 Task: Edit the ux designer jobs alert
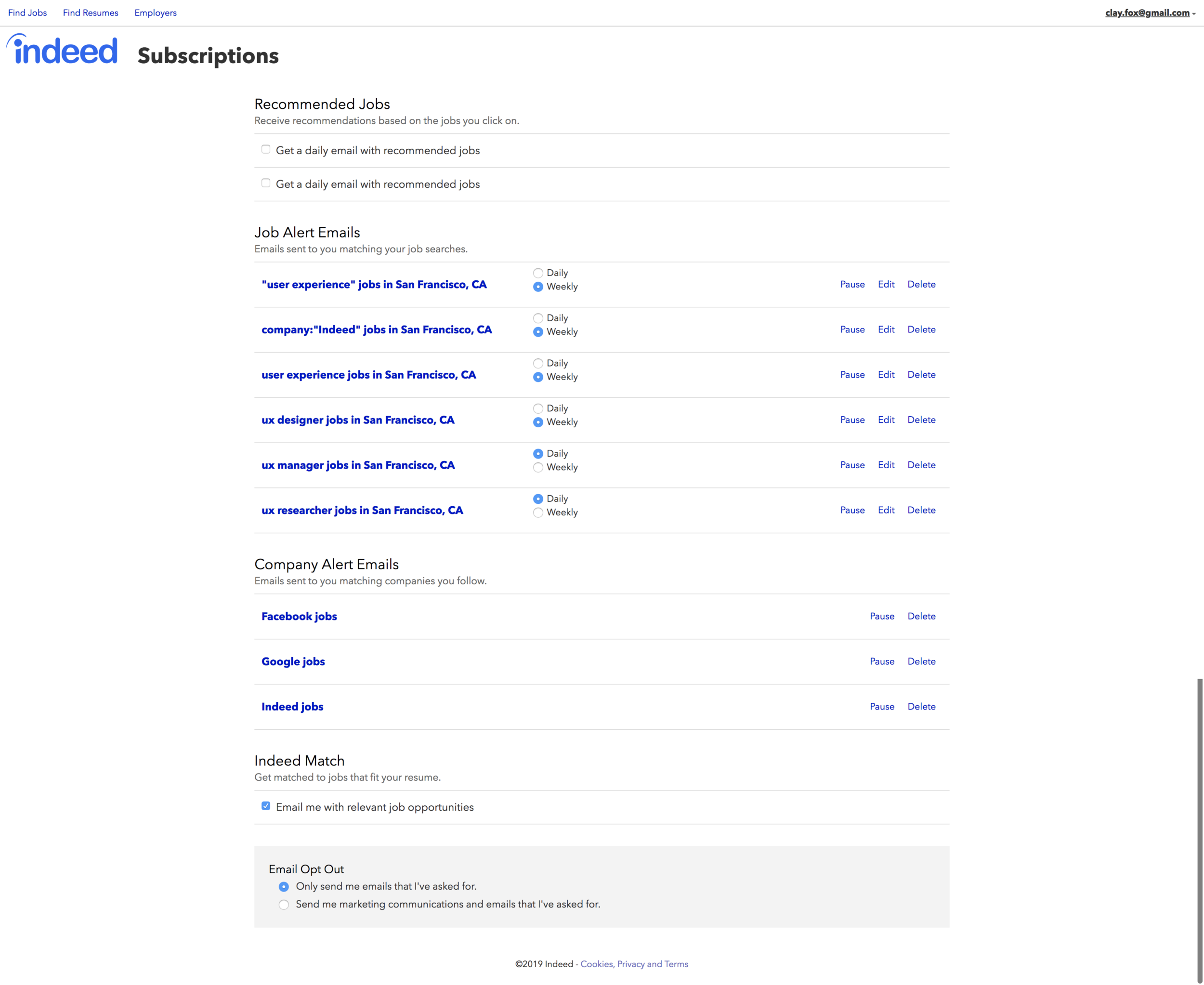point(886,420)
